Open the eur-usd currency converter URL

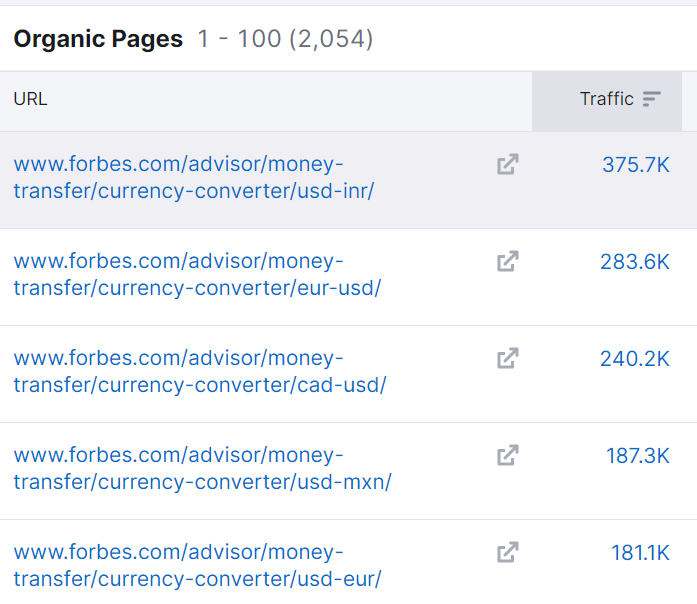197,274
